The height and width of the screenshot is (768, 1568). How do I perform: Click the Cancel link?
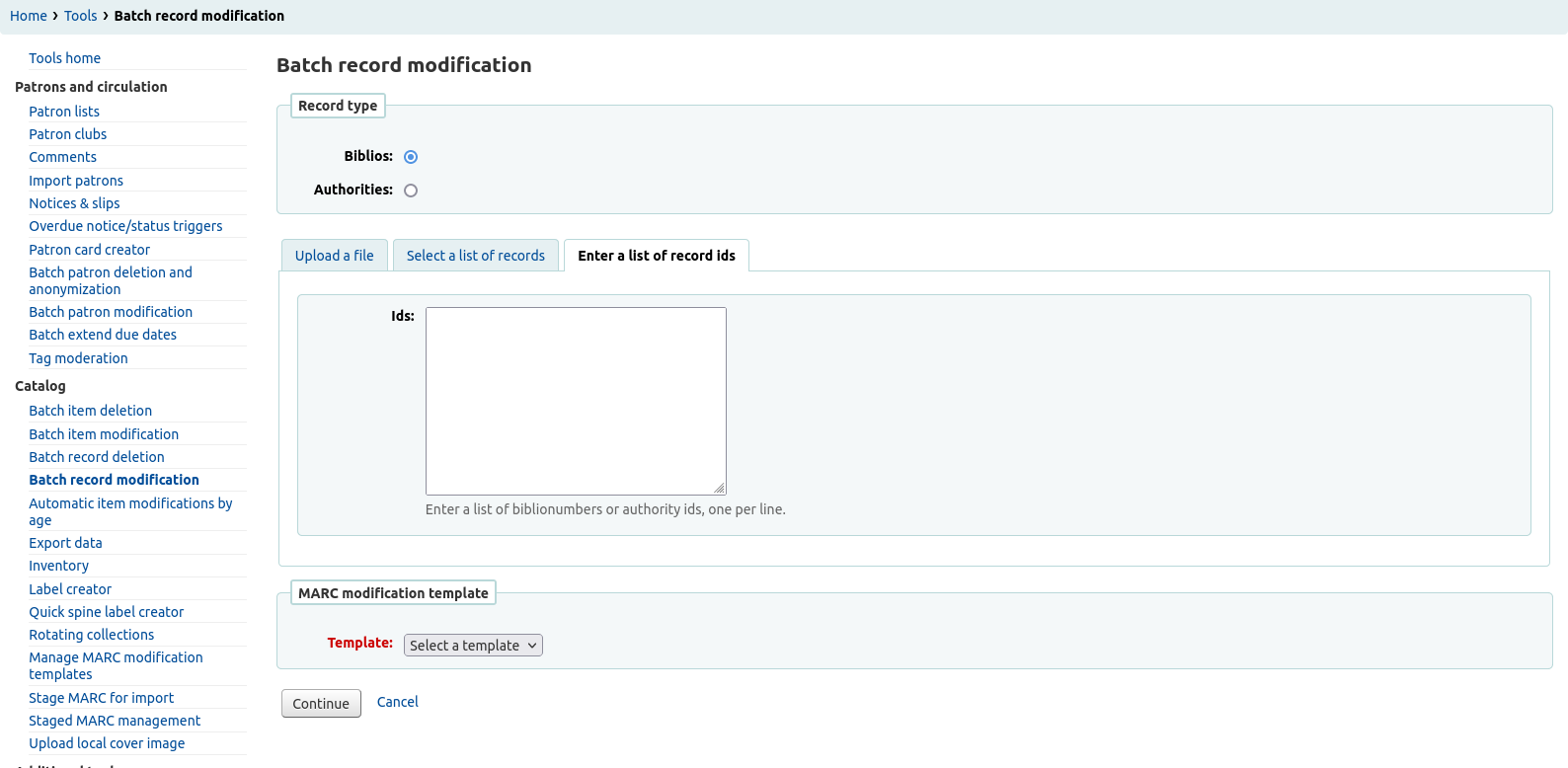pos(397,702)
